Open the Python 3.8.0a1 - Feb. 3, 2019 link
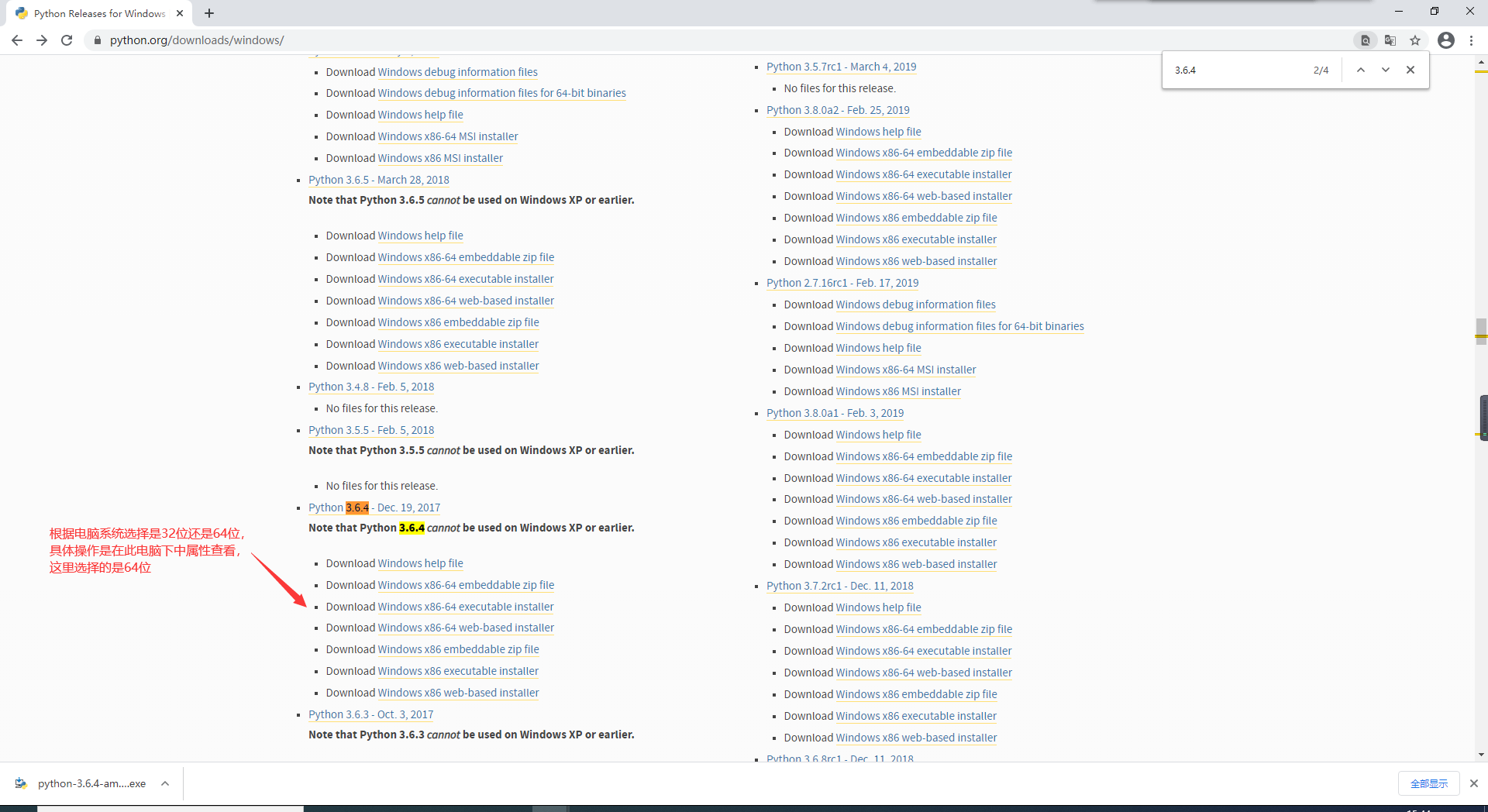The width and height of the screenshot is (1488, 812). 835,413
